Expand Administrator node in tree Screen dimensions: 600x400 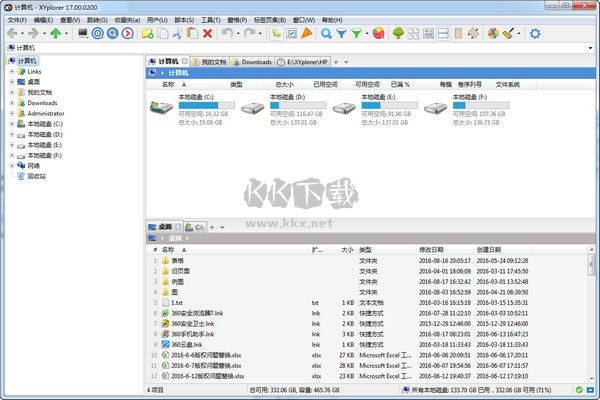[x=12, y=114]
